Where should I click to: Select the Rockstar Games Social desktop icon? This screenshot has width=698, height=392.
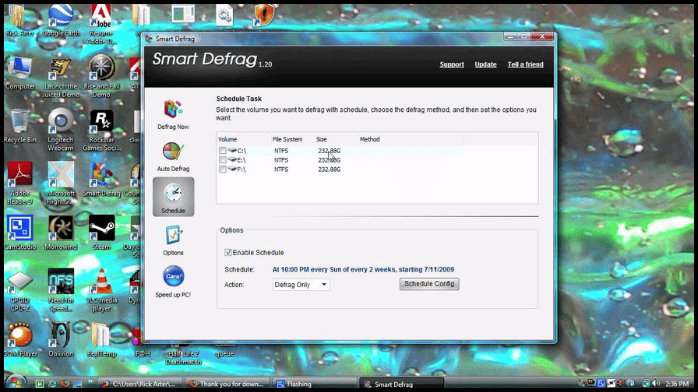pyautogui.click(x=101, y=130)
